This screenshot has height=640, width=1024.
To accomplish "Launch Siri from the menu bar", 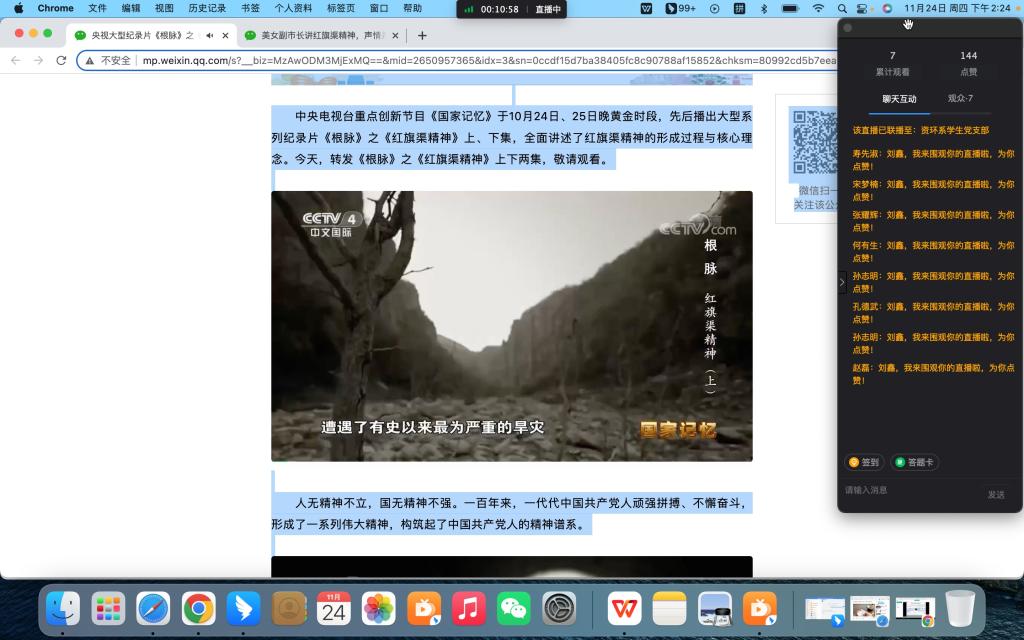I will pos(887,8).
